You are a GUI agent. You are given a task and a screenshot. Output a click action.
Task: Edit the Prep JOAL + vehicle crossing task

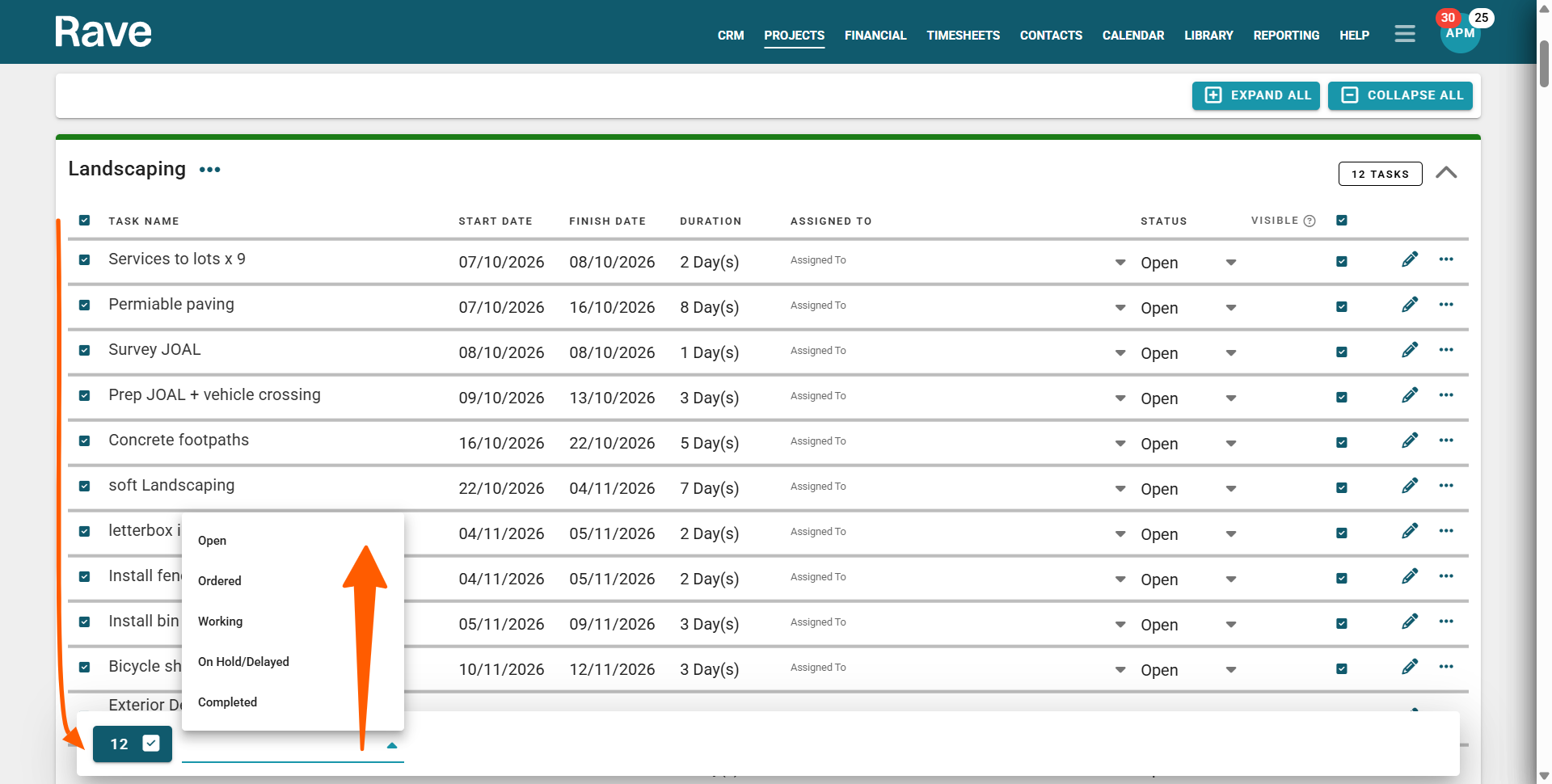click(x=1410, y=395)
